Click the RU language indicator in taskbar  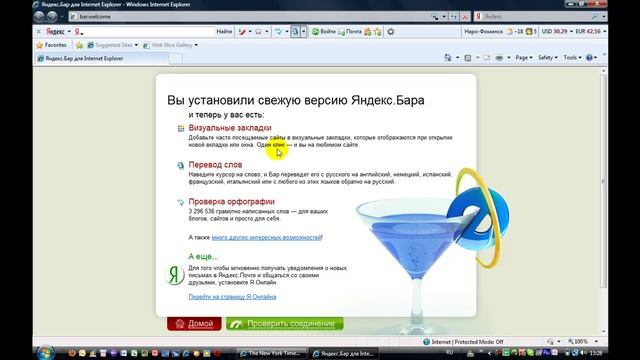point(449,352)
